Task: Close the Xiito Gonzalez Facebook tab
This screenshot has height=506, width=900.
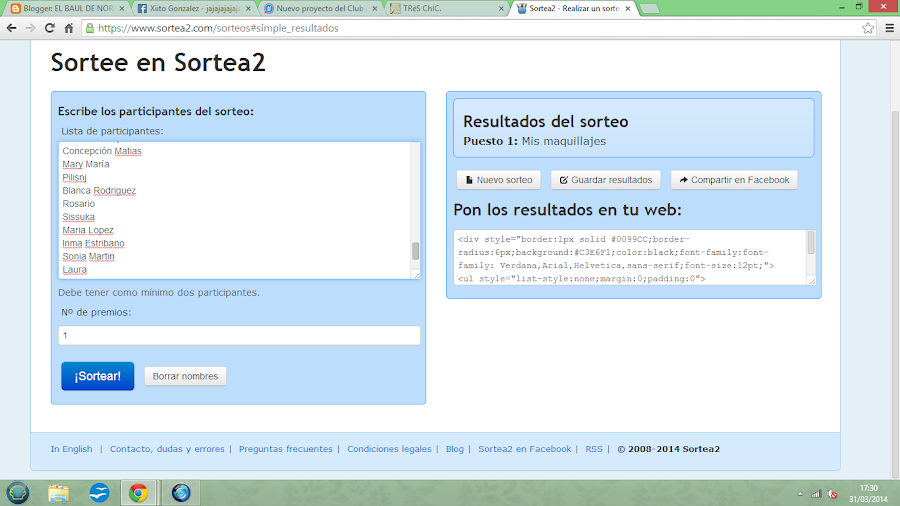Action: tap(248, 9)
